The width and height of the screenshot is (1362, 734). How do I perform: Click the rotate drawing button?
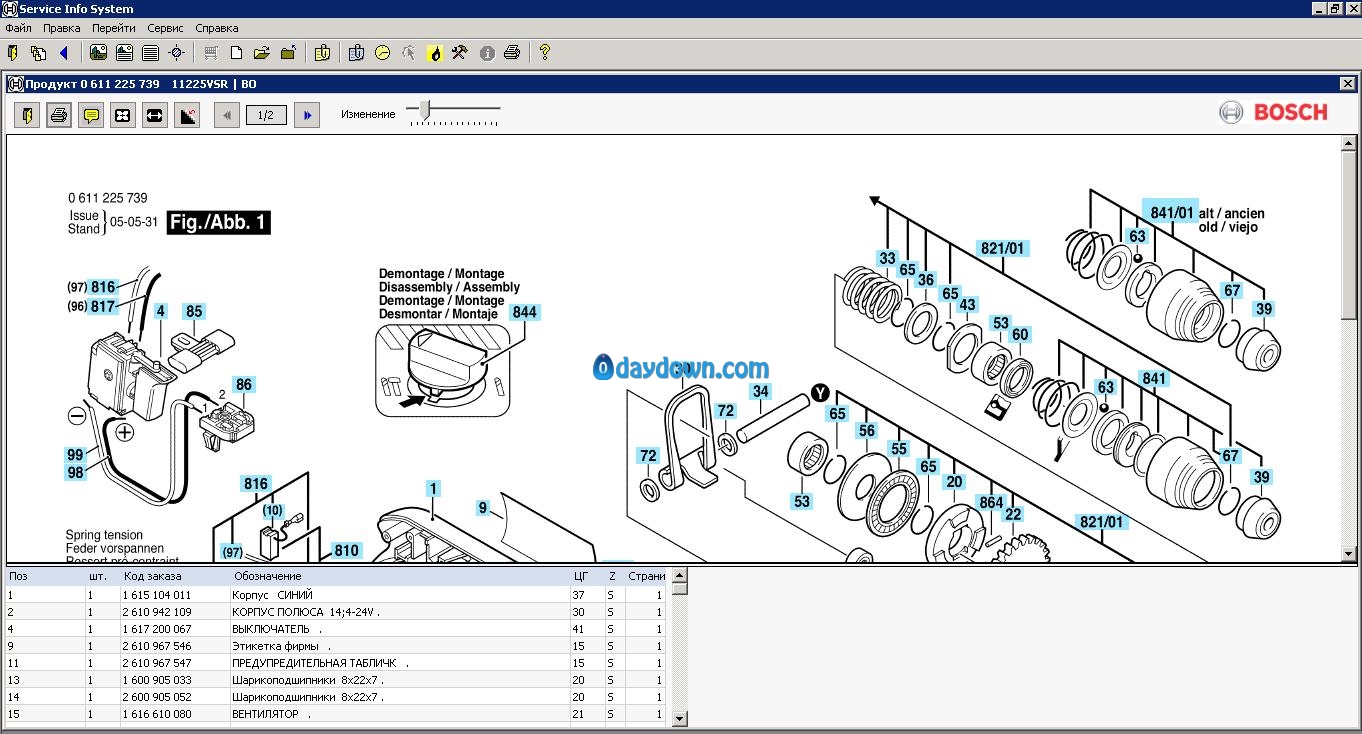[187, 116]
